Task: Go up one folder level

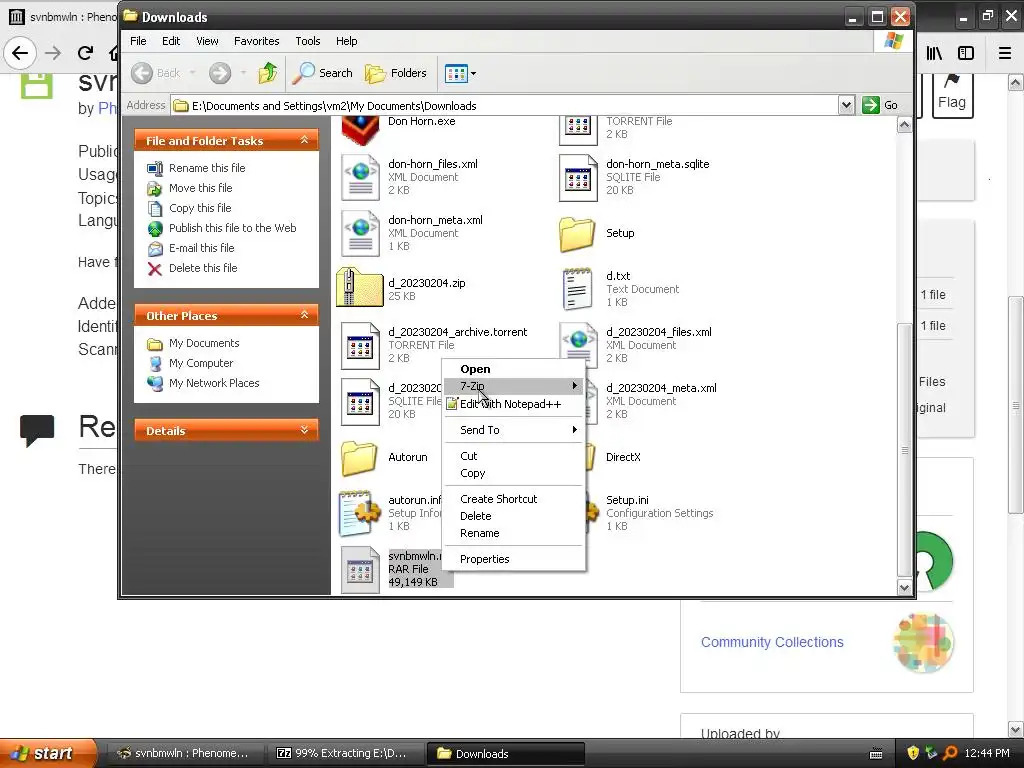Action: (268, 73)
